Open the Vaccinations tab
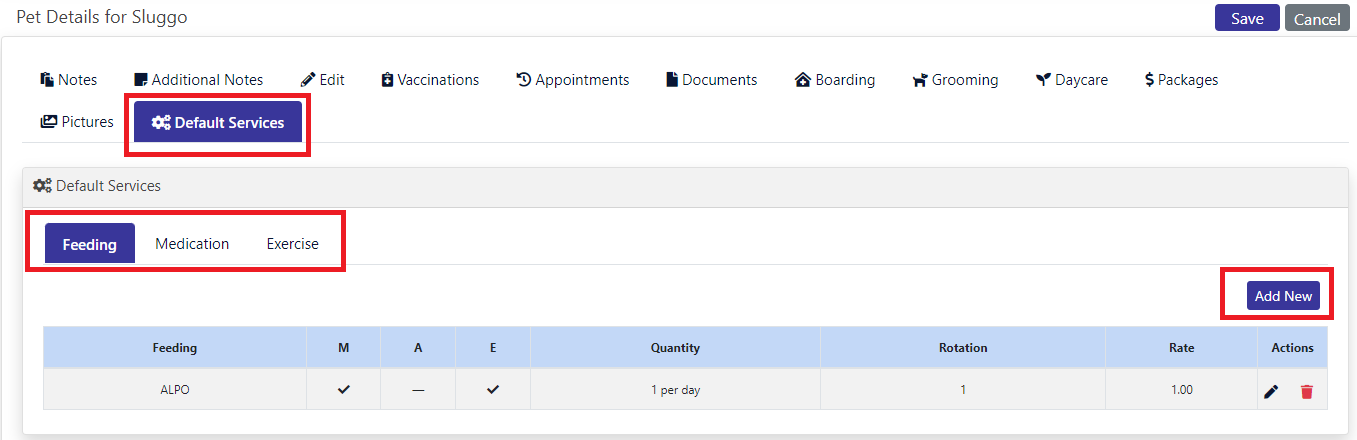Image resolution: width=1357 pixels, height=440 pixels. [x=430, y=80]
